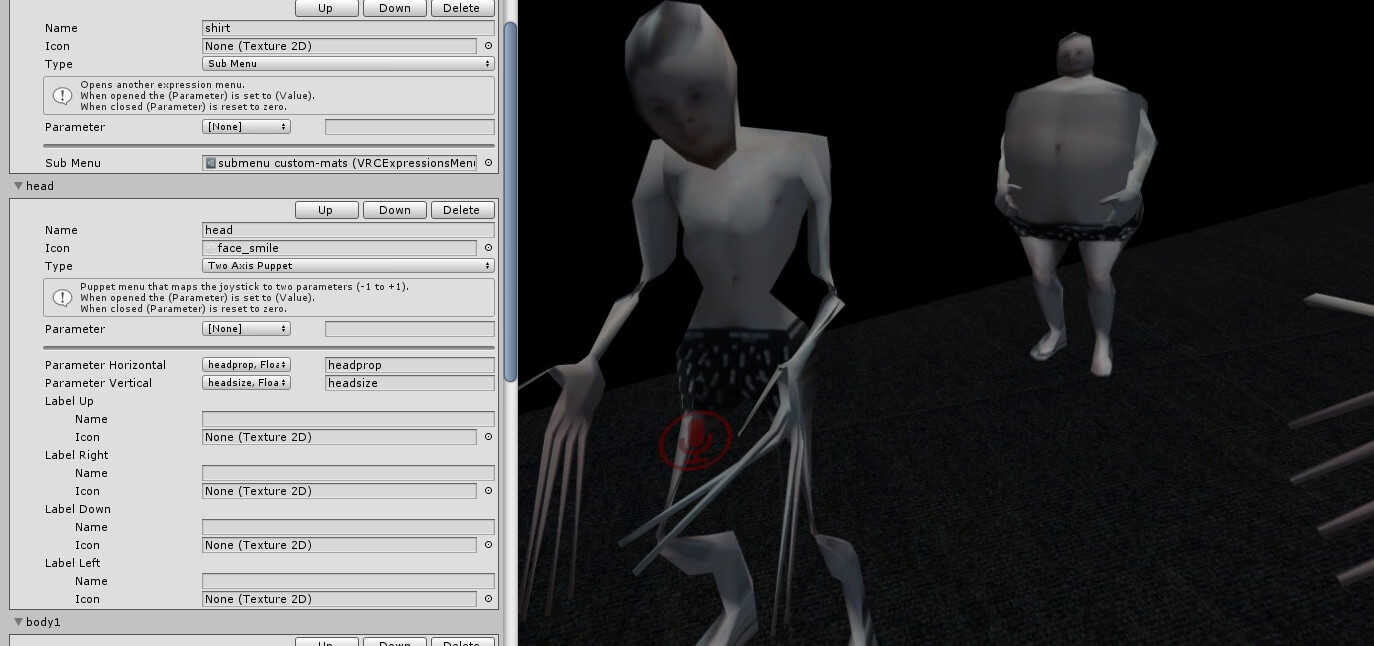The height and width of the screenshot is (646, 1374).
Task: Open object picker for the Sub Menu field
Action: click(x=488, y=163)
